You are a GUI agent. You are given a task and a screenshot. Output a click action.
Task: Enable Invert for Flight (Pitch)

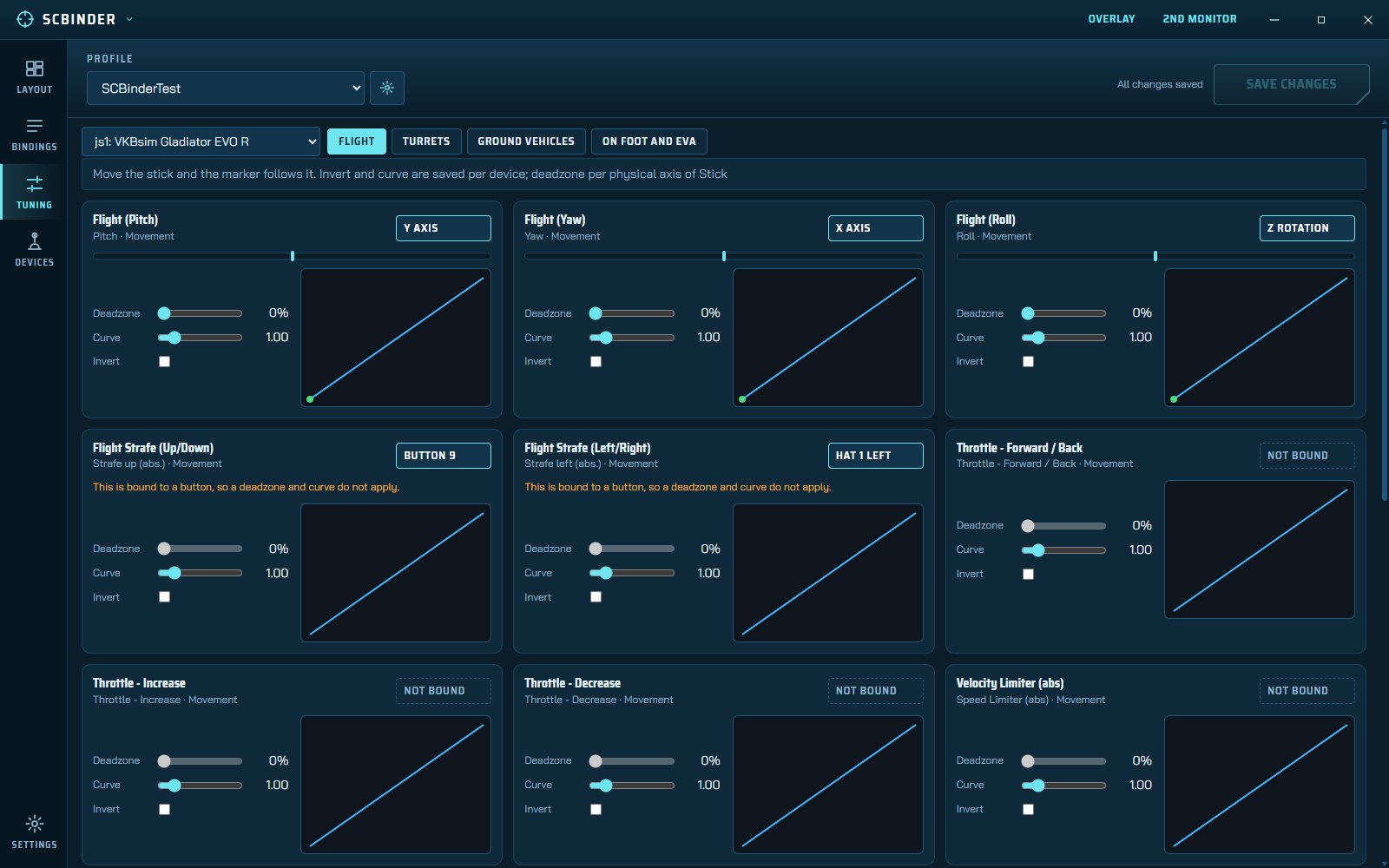164,362
